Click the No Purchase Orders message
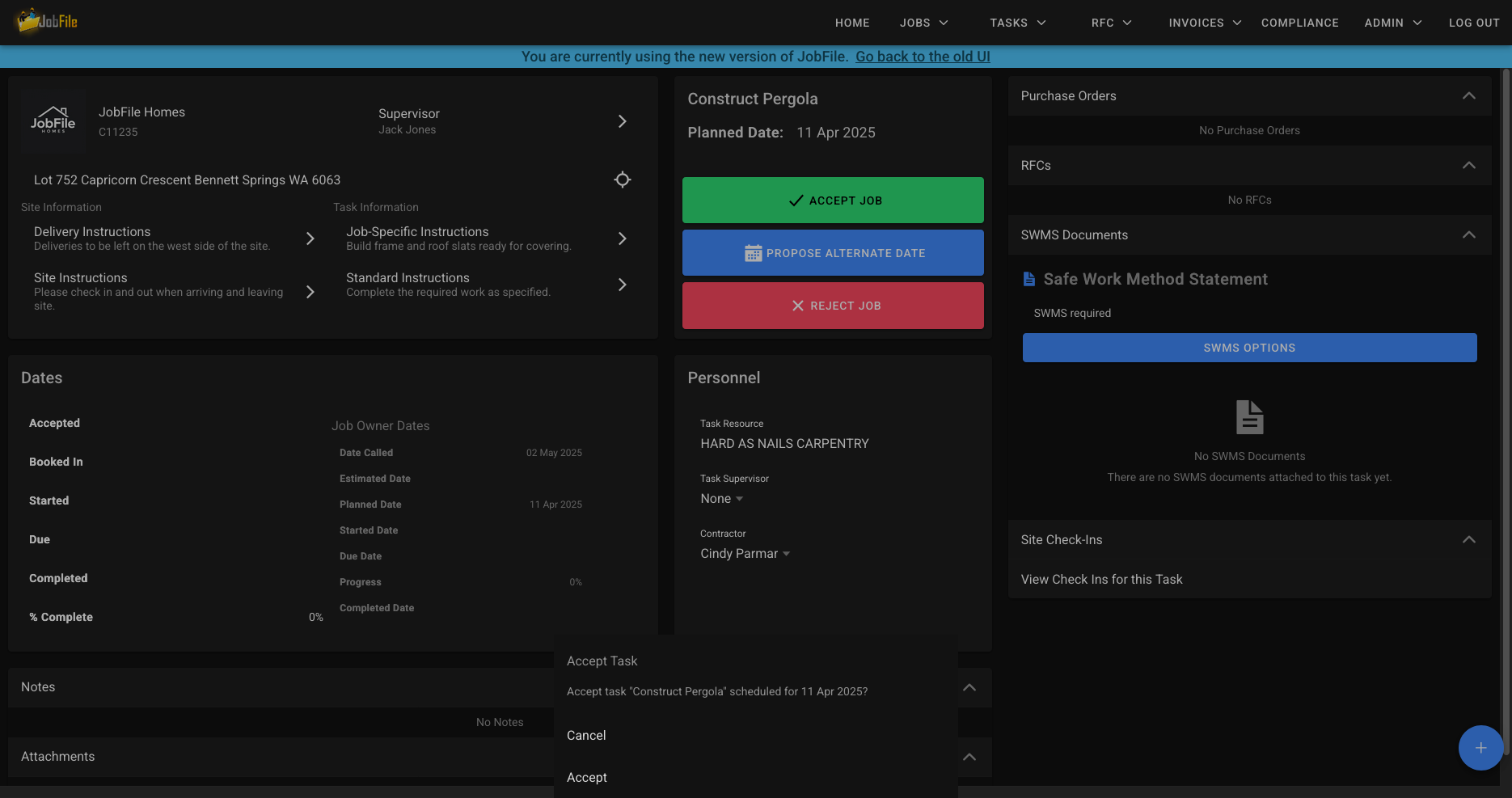The image size is (1512, 798). tap(1249, 130)
